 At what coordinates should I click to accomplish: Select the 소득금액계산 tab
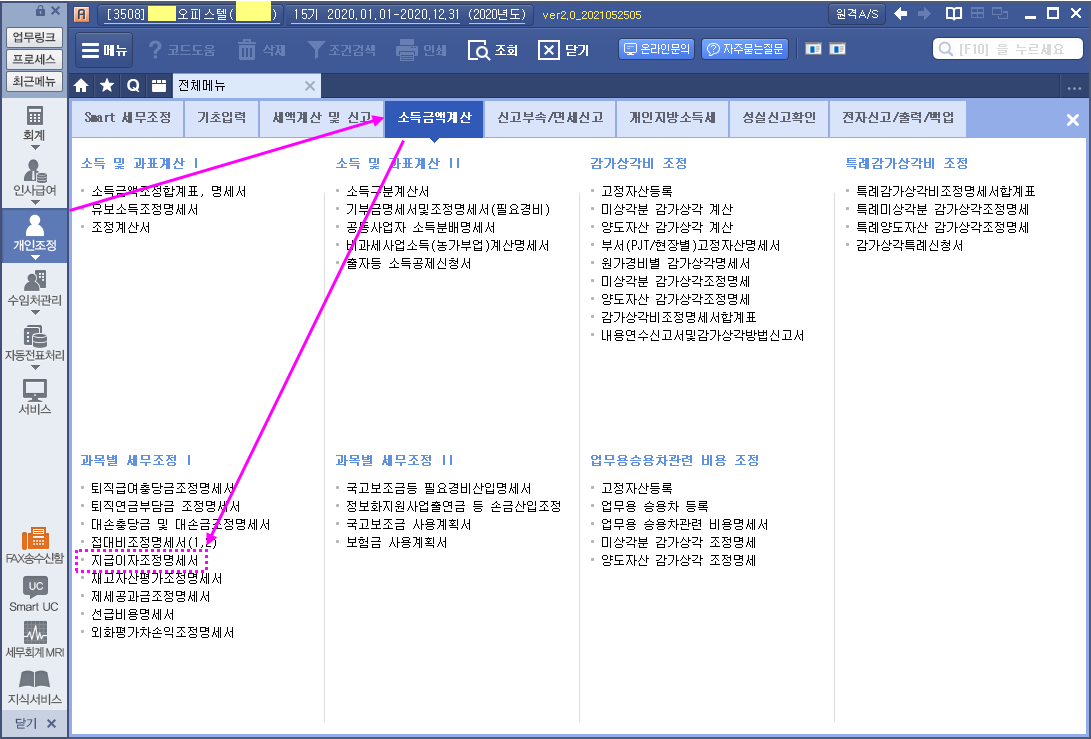[x=434, y=118]
